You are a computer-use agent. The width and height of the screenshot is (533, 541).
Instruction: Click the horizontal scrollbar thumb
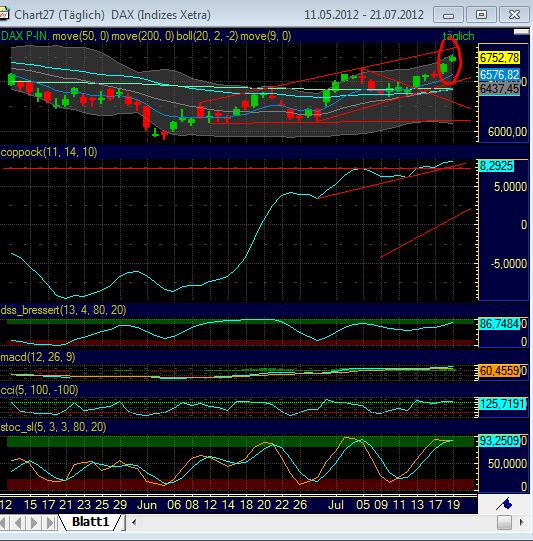coord(504,522)
